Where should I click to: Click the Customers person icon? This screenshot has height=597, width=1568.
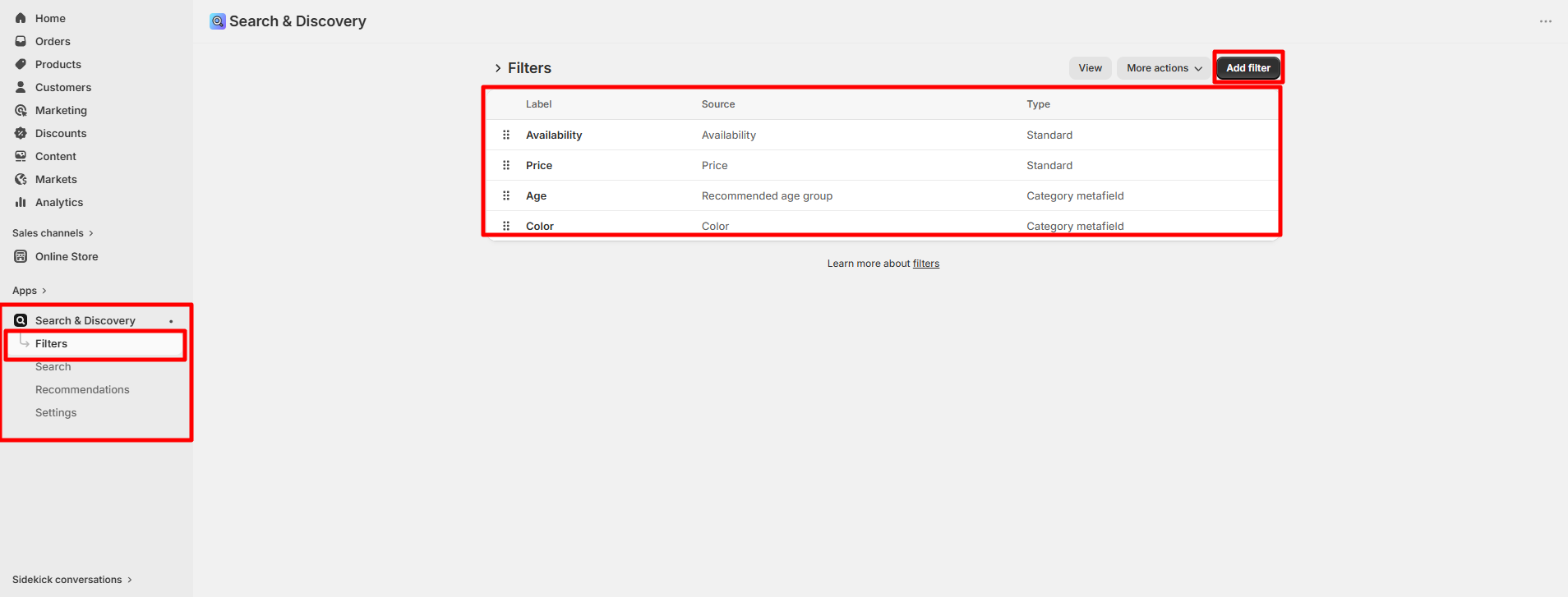click(x=21, y=87)
